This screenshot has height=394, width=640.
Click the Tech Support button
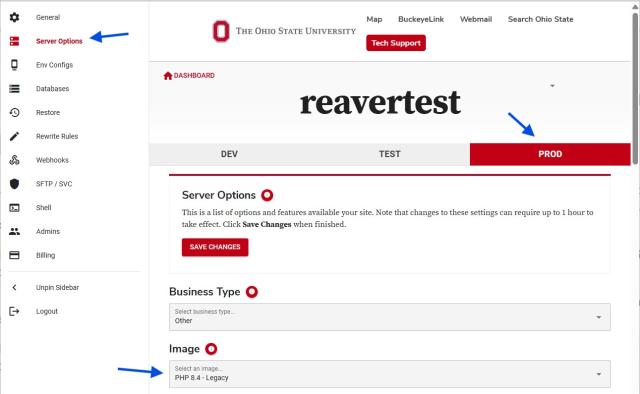coord(396,43)
